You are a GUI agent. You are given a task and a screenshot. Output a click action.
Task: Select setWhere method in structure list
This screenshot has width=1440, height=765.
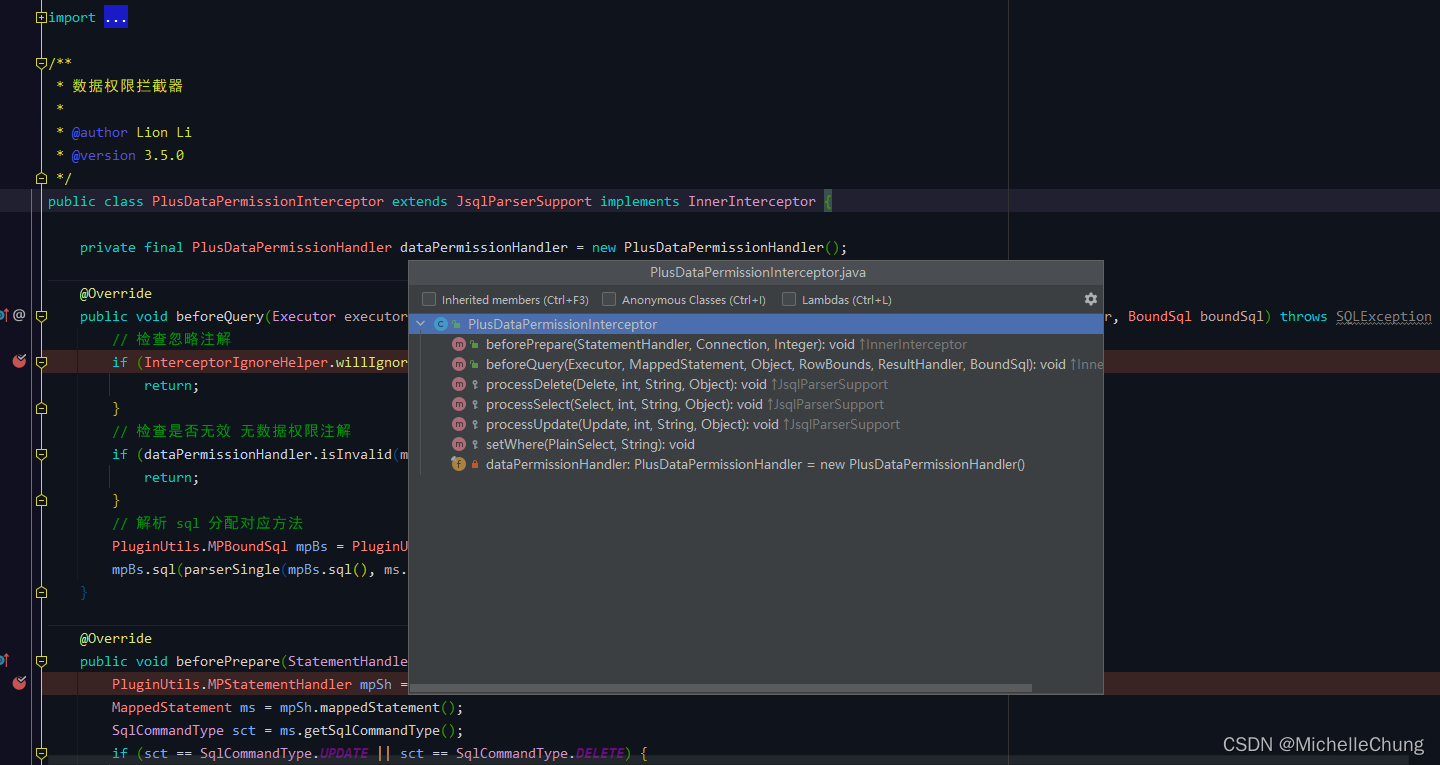[755, 444]
